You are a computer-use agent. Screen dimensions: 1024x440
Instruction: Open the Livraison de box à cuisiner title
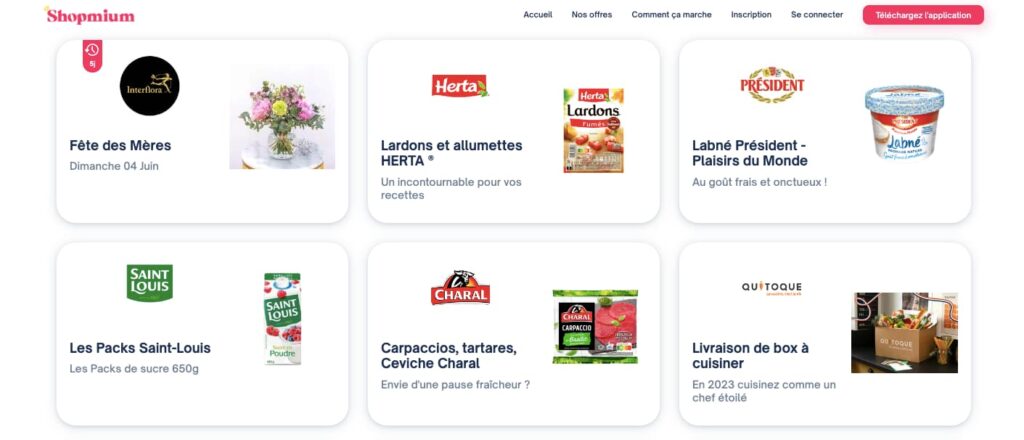click(x=750, y=355)
